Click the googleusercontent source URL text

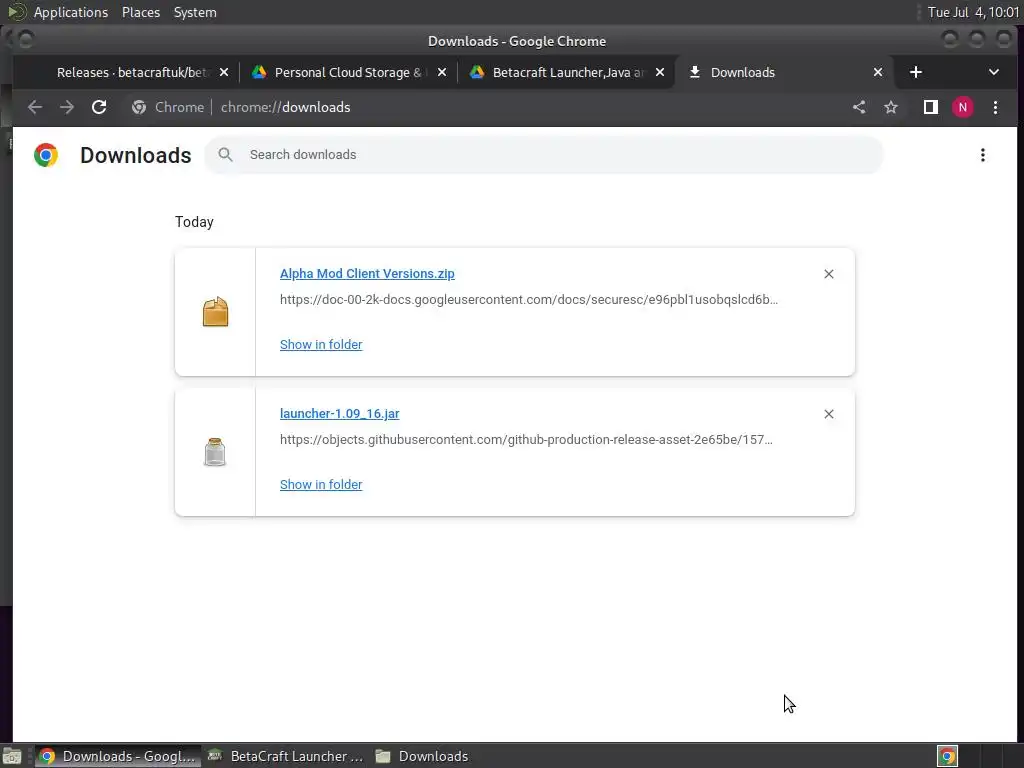[529, 299]
